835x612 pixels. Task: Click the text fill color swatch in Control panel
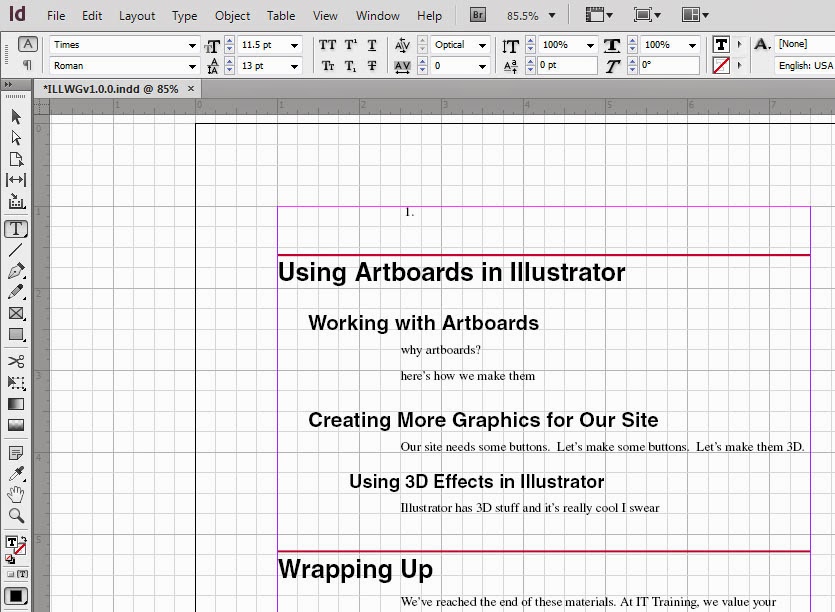(x=721, y=44)
